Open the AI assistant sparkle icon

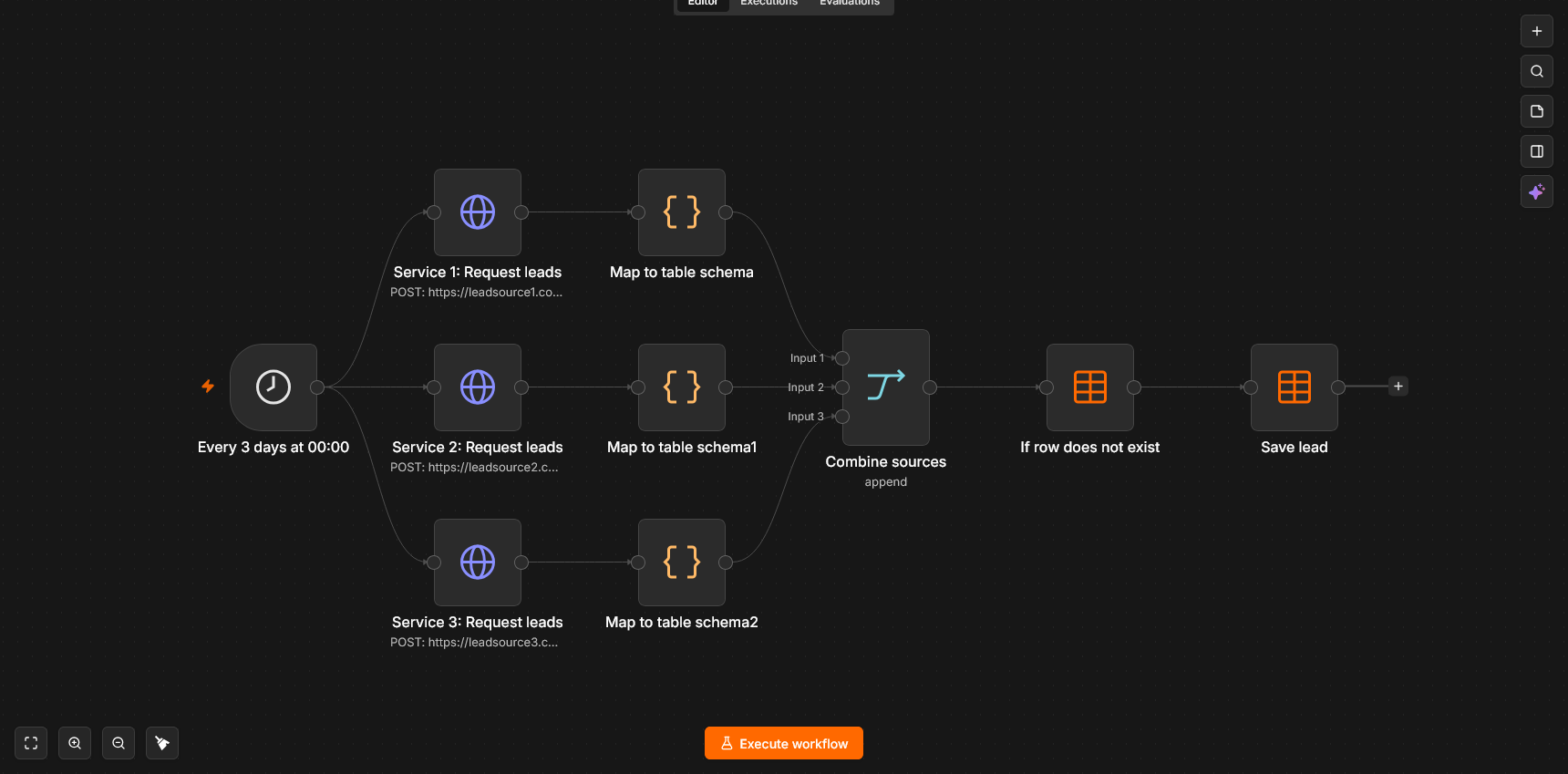[1537, 191]
